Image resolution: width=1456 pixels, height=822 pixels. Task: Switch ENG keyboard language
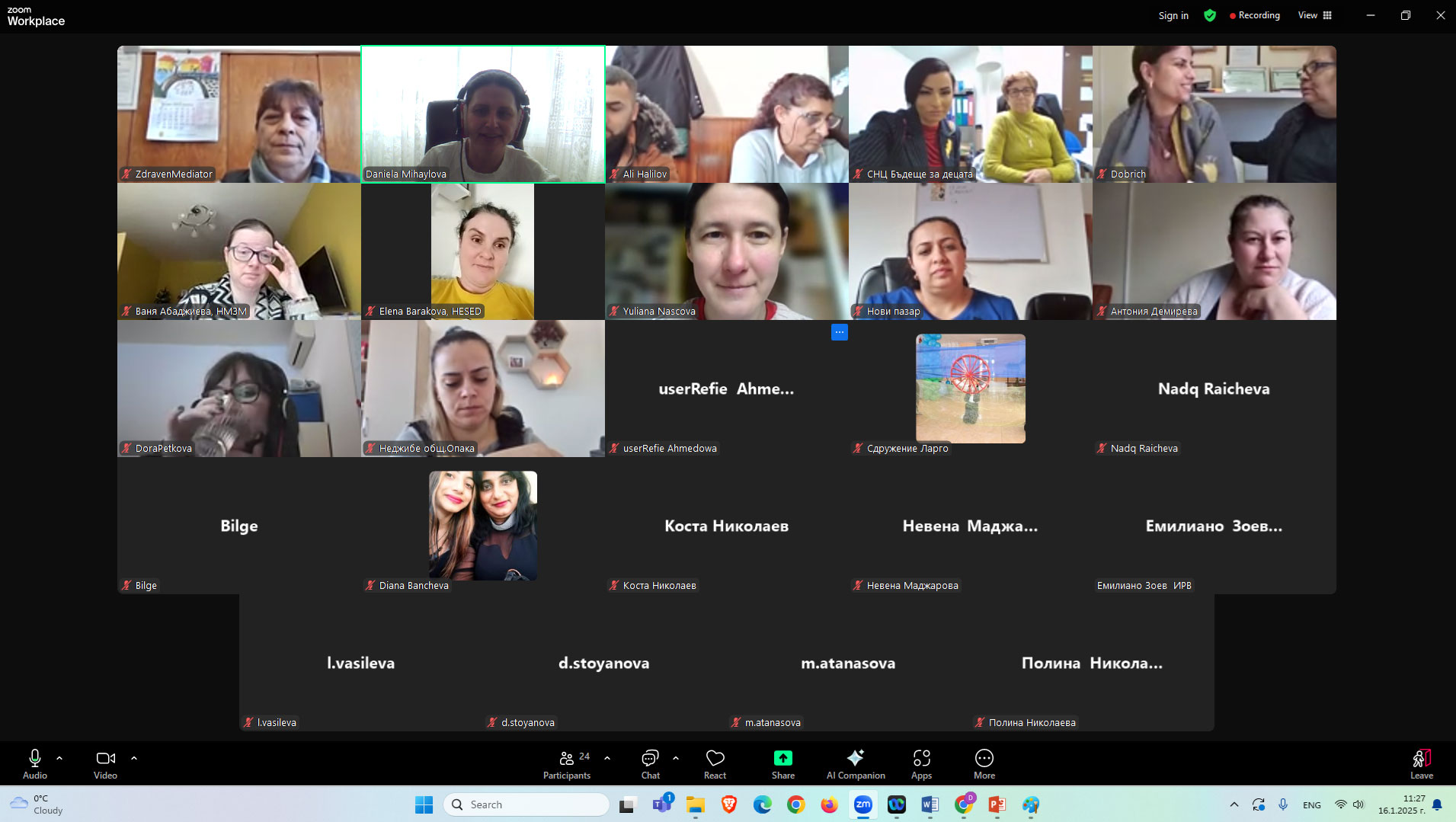[x=1312, y=805]
